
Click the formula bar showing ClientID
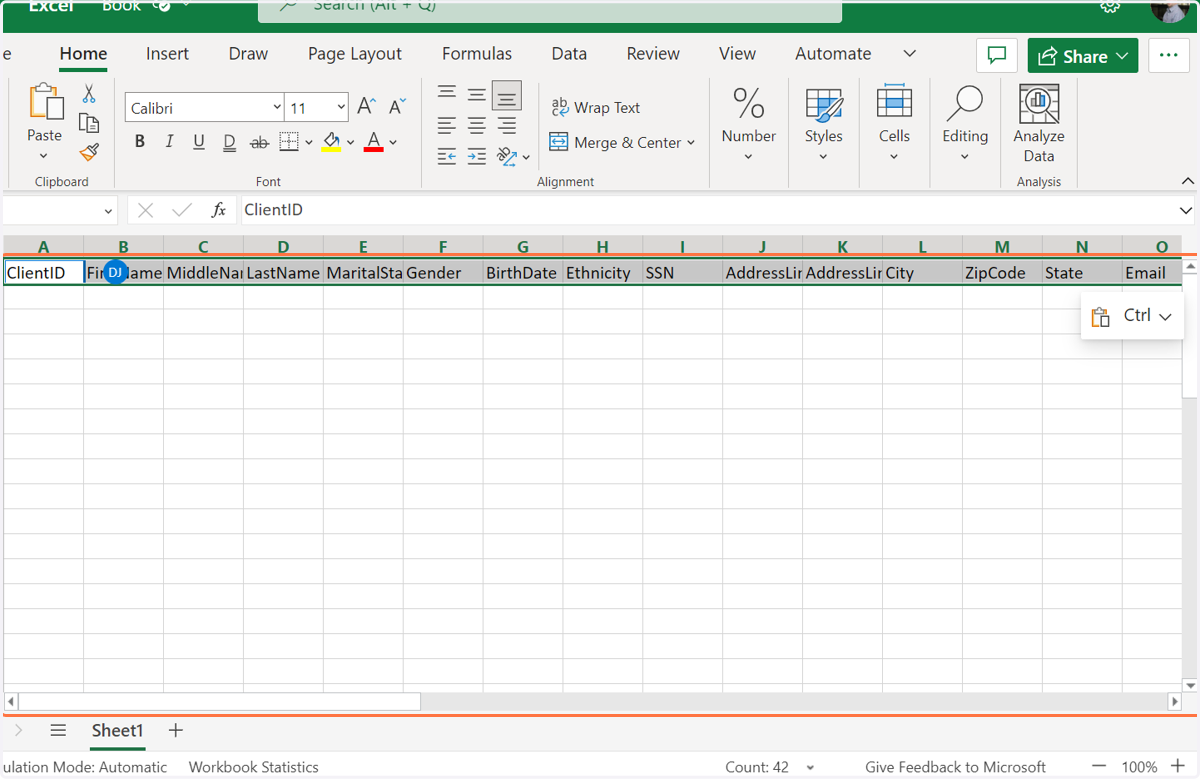[x=706, y=210]
